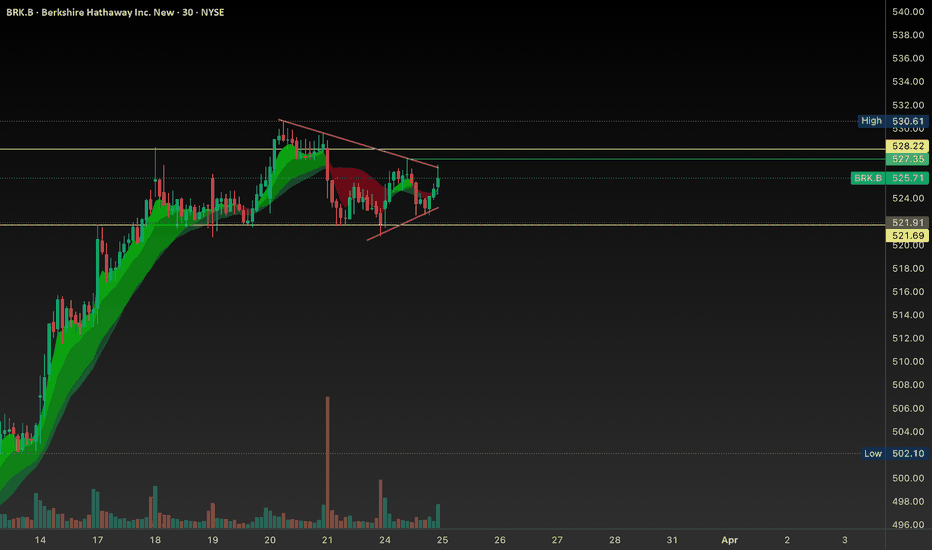Screen dimensions: 932x550
Task: Click the yellow 528.22 price tag
Action: click(908, 146)
